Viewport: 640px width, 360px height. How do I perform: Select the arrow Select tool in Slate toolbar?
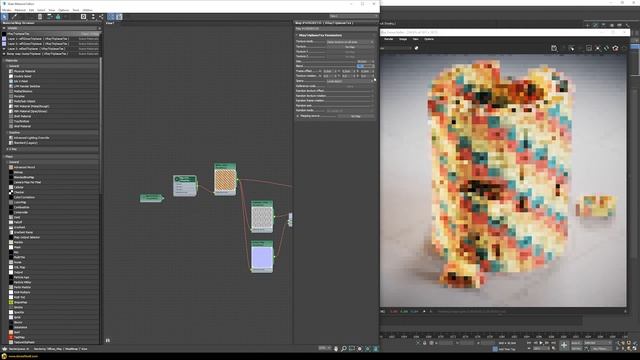pyautogui.click(x=4, y=17)
